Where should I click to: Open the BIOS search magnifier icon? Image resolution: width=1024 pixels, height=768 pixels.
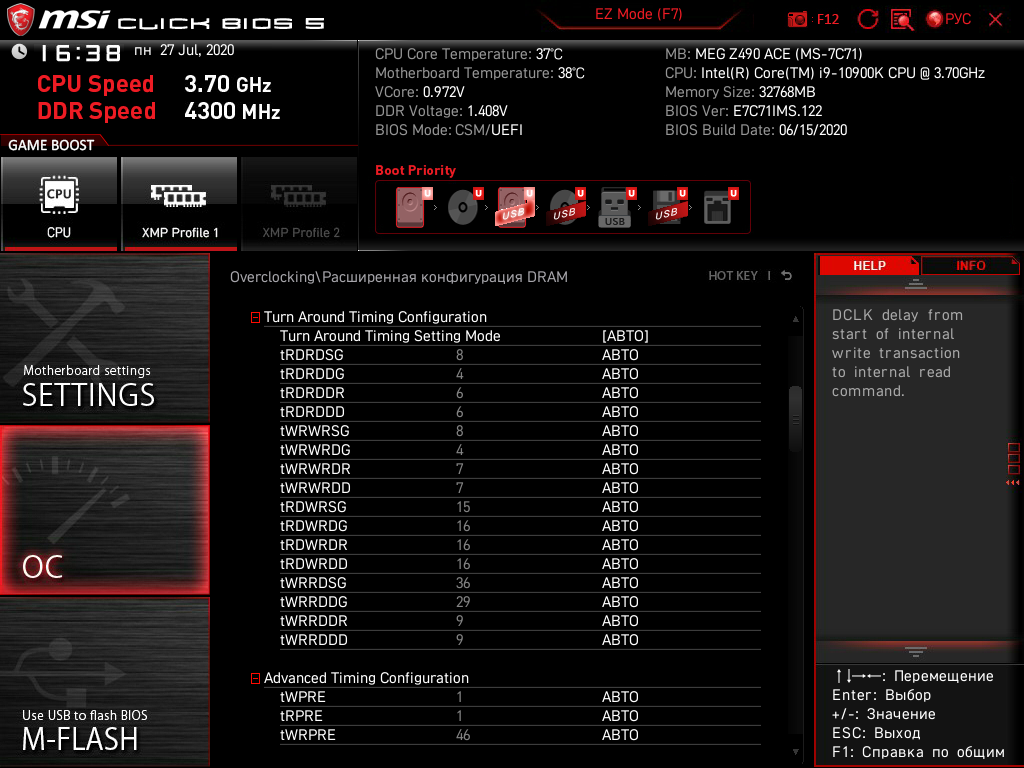[902, 20]
